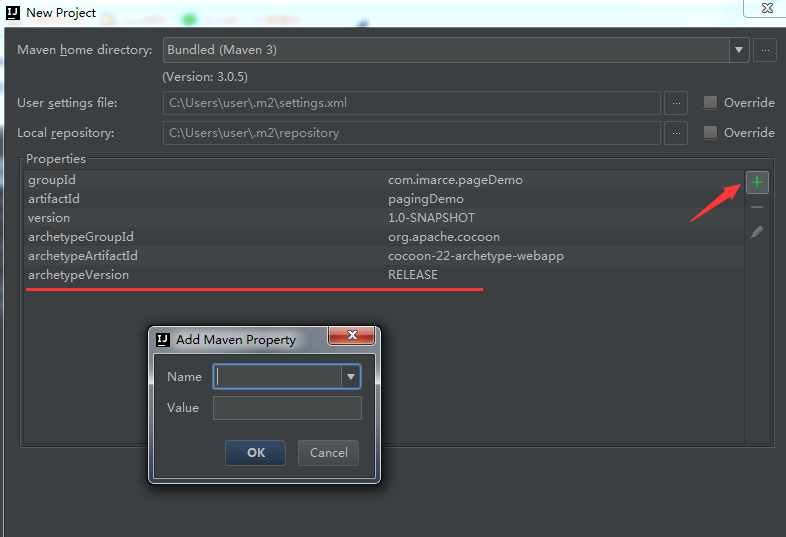
Task: Click the minus remove property icon
Action: (757, 207)
